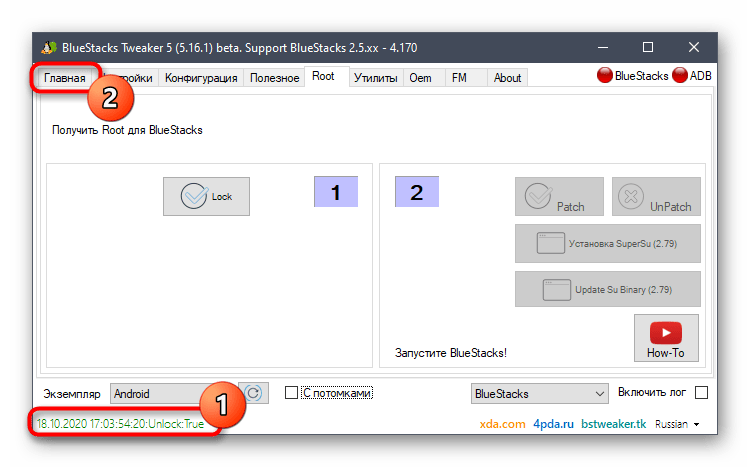Open the bstweaker.tk link
Screen dimensions: 750x467
[x=614, y=424]
